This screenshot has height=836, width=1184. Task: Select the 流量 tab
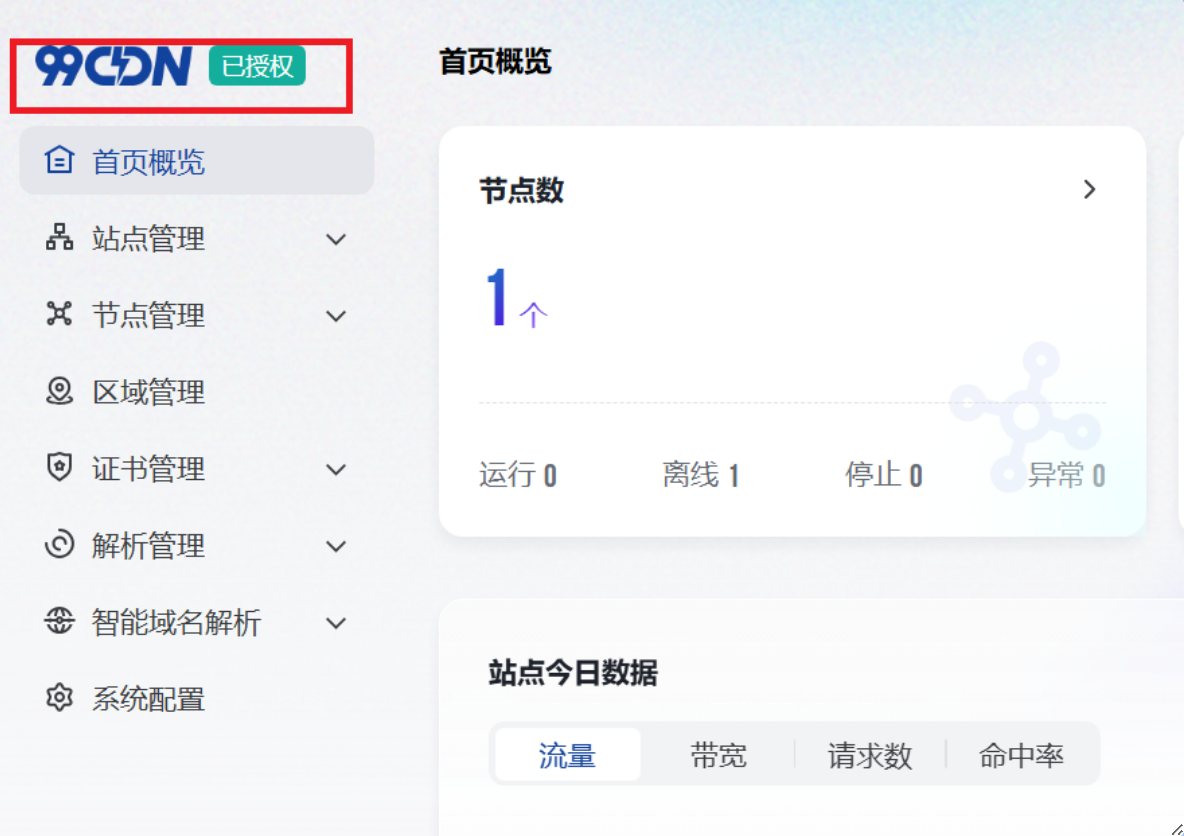(x=567, y=755)
